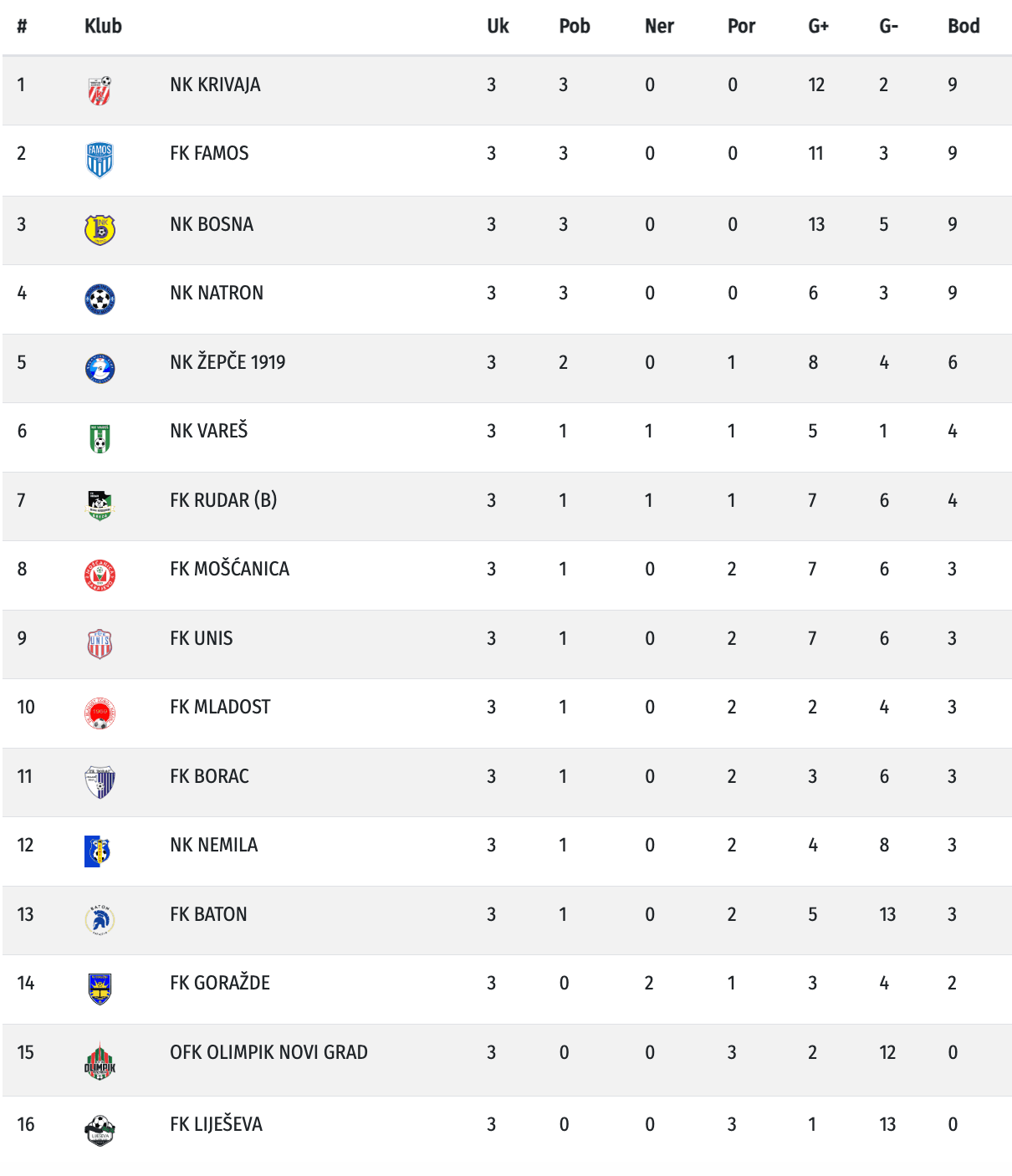Select the FK Borac club name
Viewport: 1012px width, 1176px height.
click(210, 776)
